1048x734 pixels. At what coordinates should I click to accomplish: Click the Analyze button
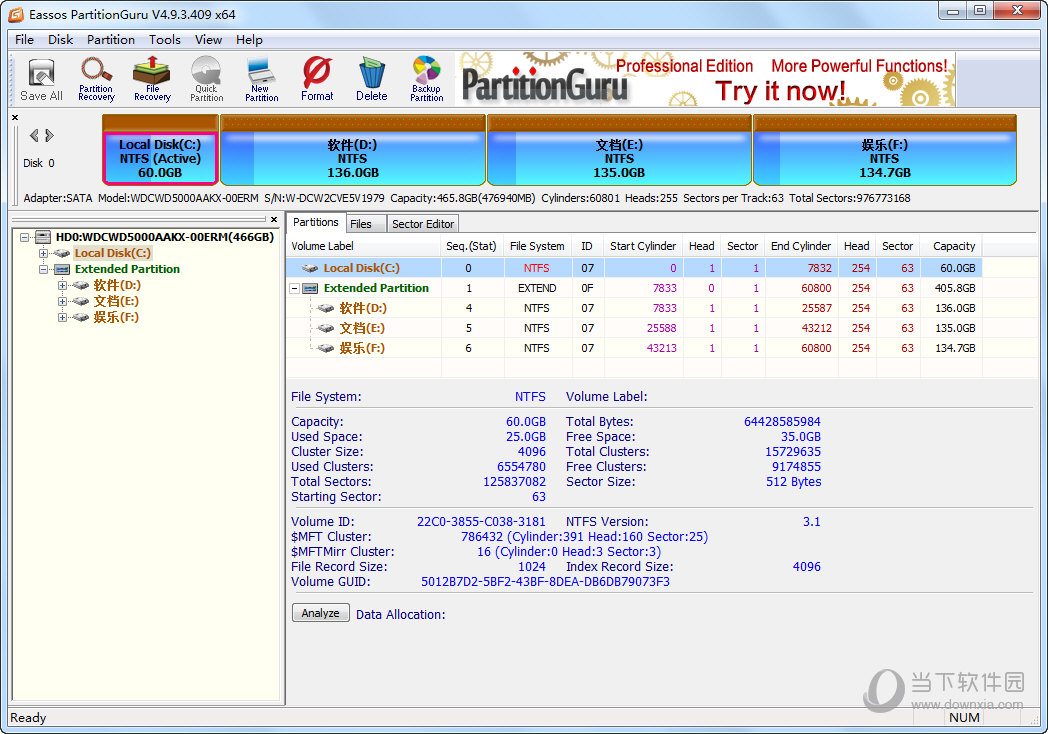tap(320, 613)
